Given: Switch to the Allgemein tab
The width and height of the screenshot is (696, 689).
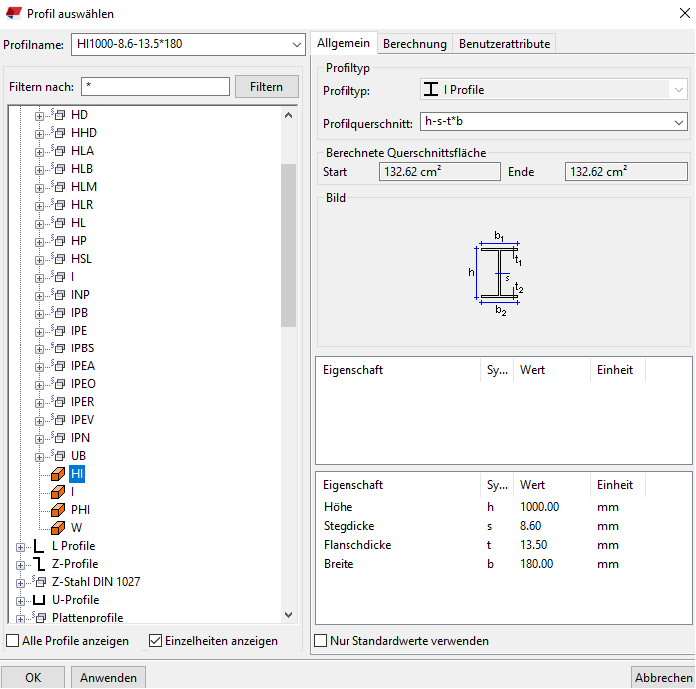Looking at the screenshot, I should (x=344, y=43).
